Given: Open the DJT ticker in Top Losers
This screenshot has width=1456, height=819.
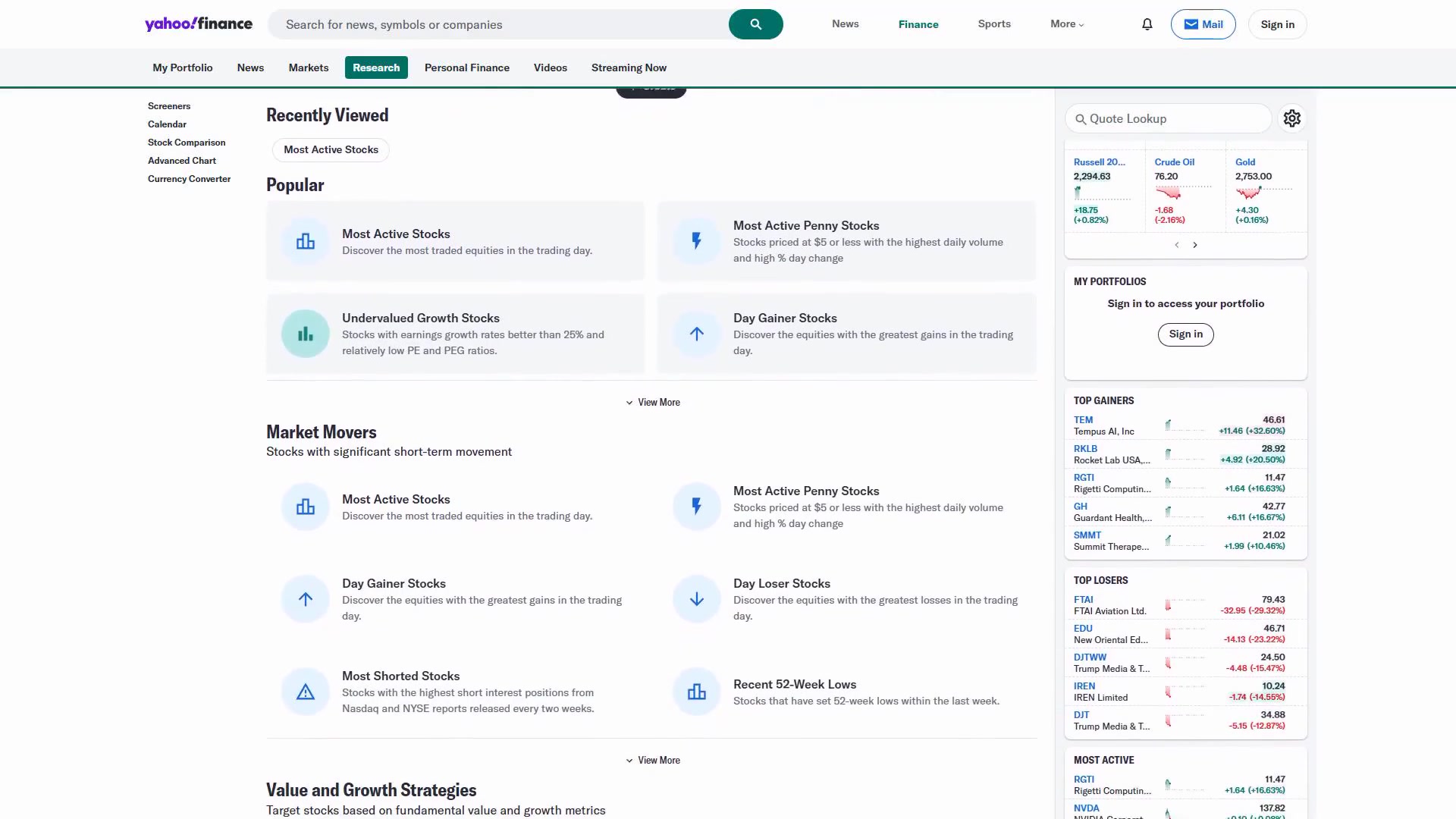Looking at the screenshot, I should (1081, 715).
